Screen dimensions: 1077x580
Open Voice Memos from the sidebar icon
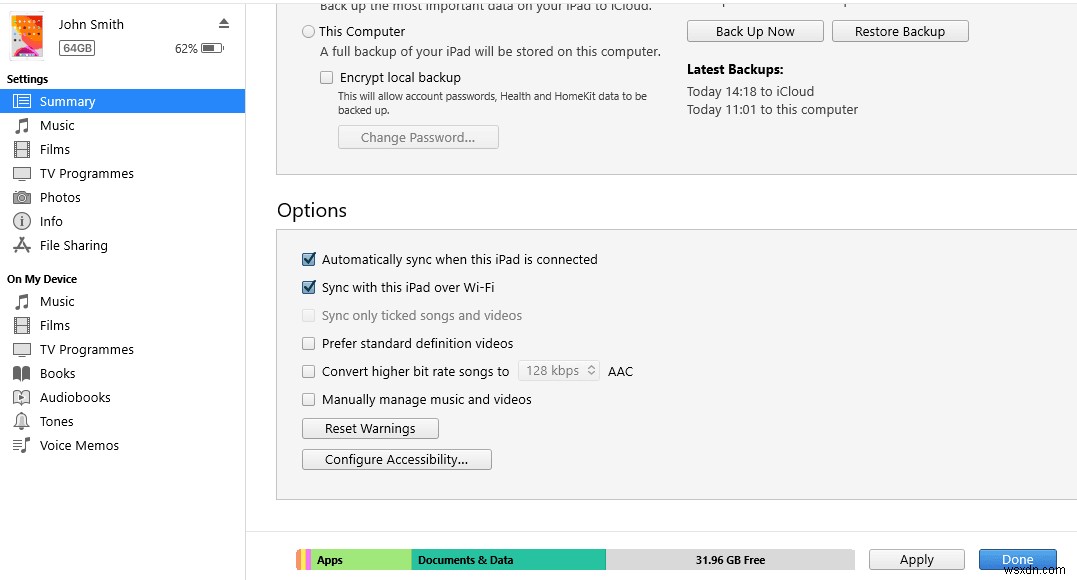(22, 445)
